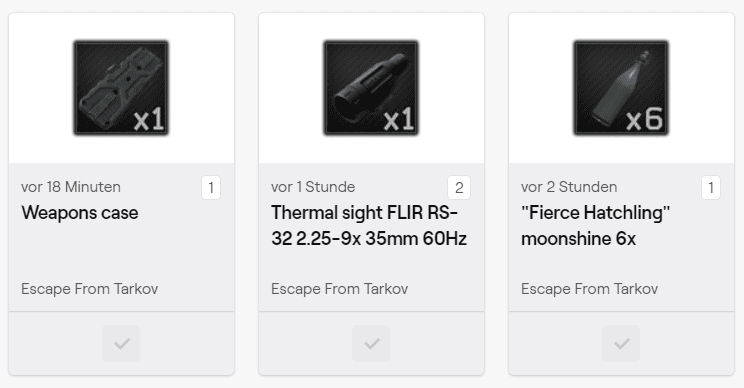Open the Weapons case title link
Image resolution: width=744 pixels, height=388 pixels.
click(80, 213)
